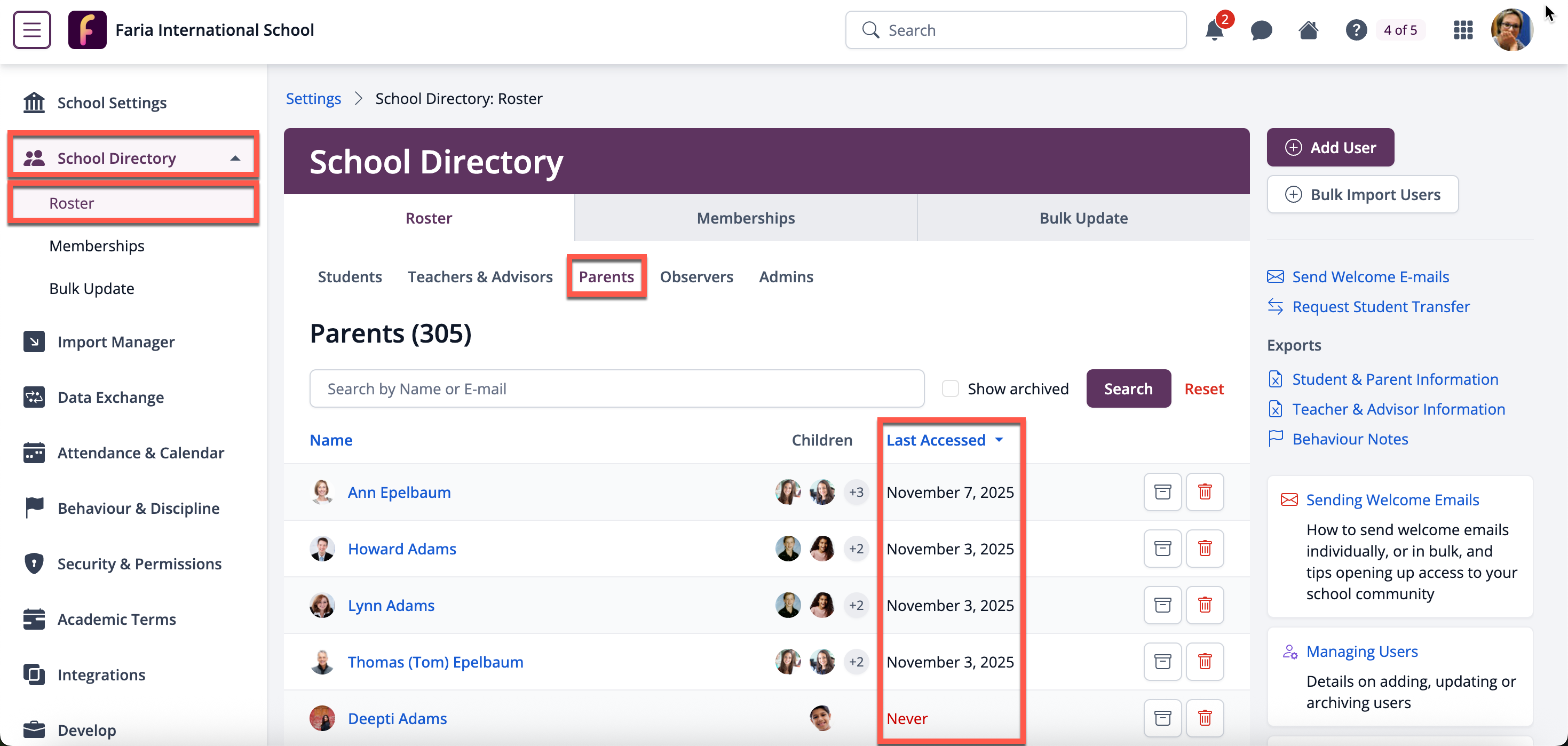Enable the Show archived checkbox

(x=950, y=388)
